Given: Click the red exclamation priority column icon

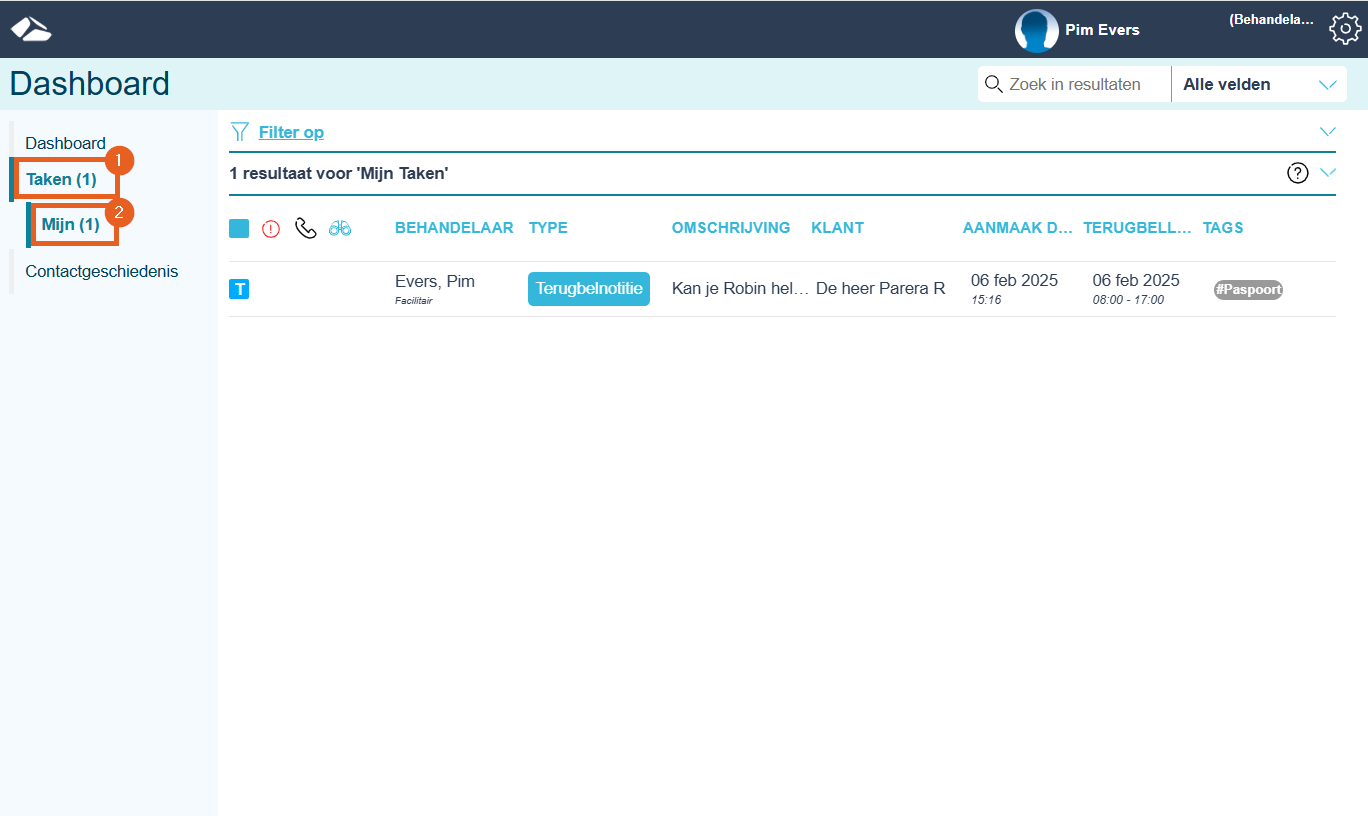Looking at the screenshot, I should pyautogui.click(x=271, y=229).
